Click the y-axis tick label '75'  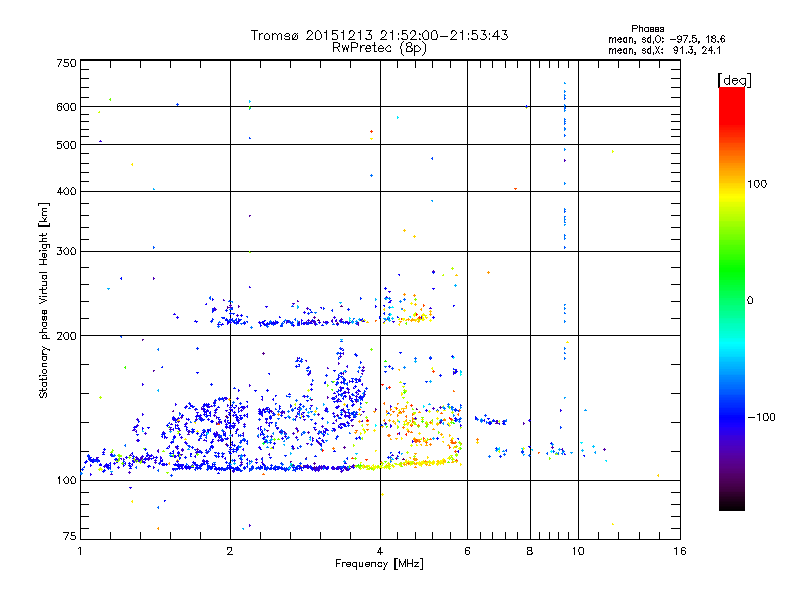click(x=70, y=536)
